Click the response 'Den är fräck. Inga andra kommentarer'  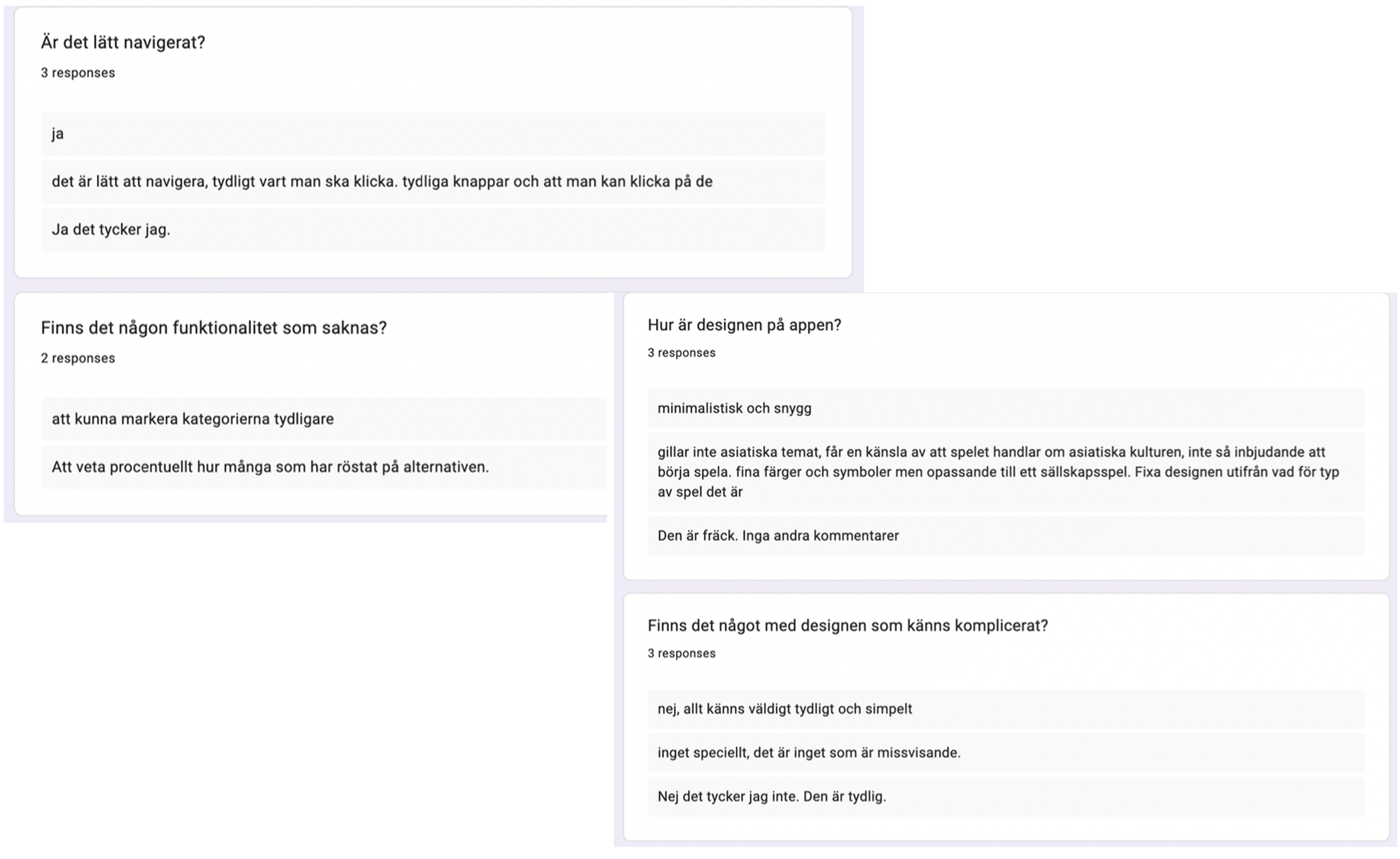tap(778, 536)
